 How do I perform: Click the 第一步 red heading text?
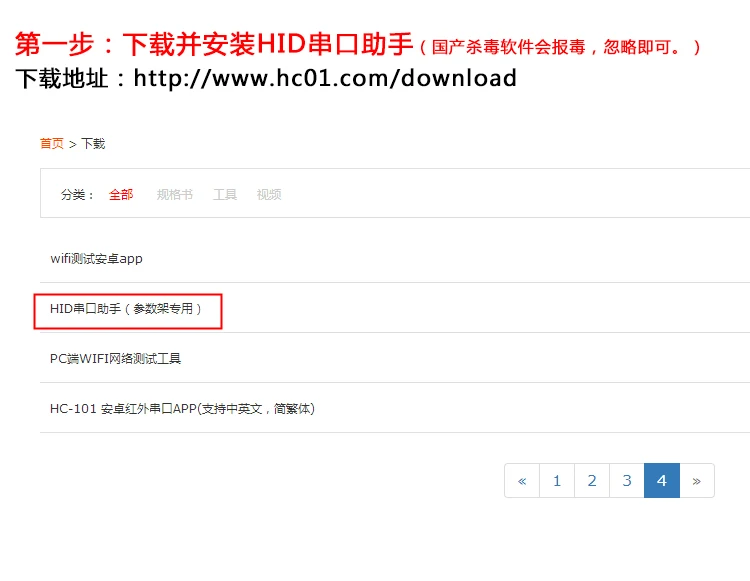point(55,44)
